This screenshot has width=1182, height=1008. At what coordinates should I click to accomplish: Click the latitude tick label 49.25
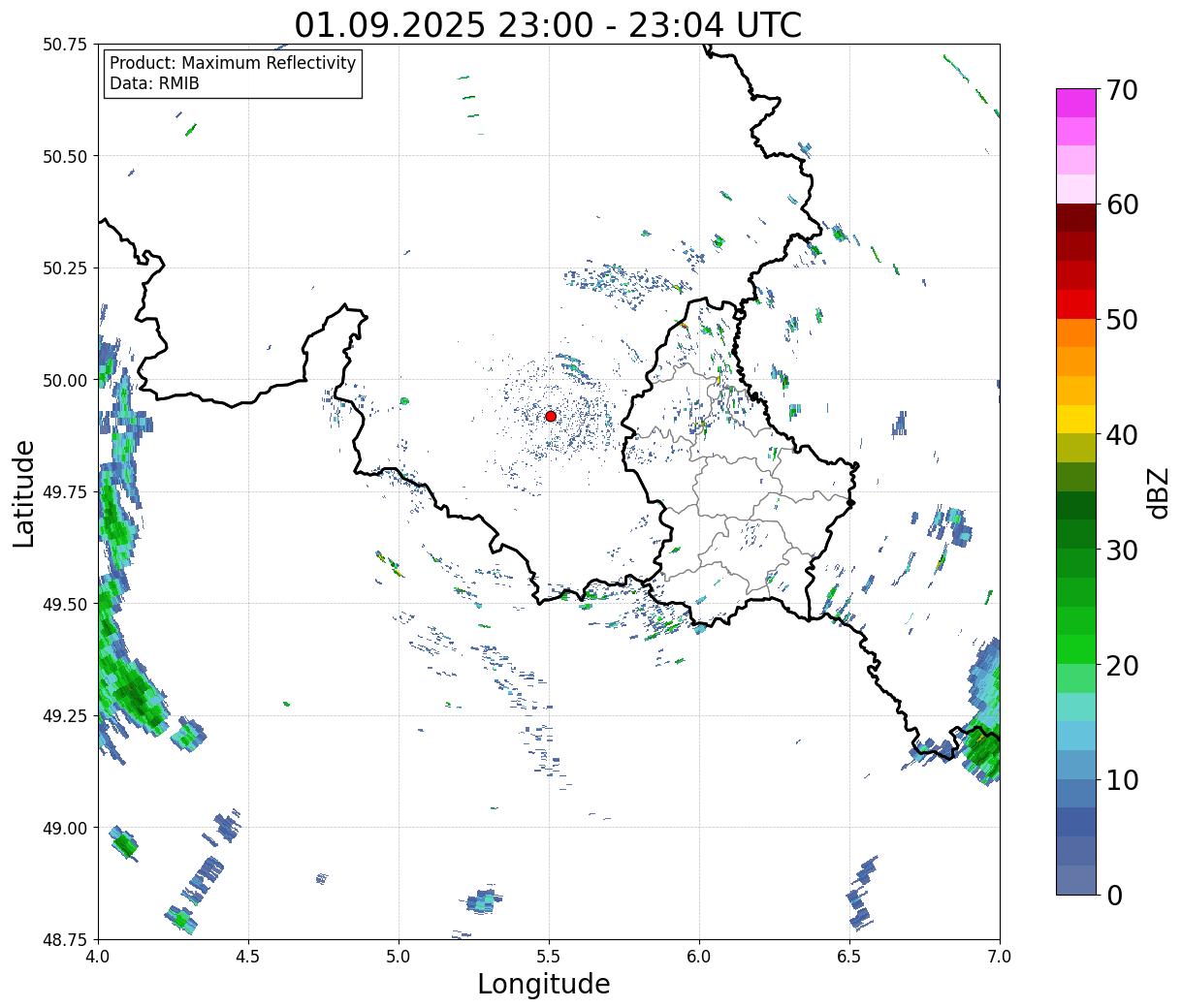point(66,716)
